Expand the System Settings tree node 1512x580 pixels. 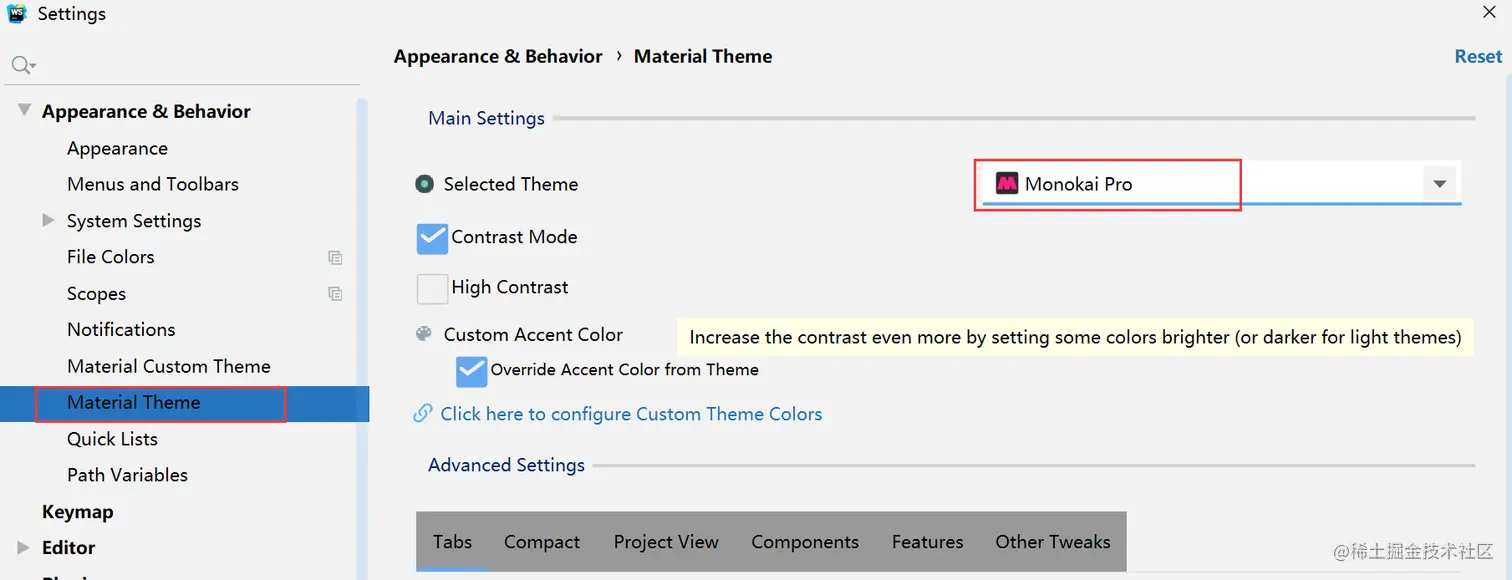point(48,221)
